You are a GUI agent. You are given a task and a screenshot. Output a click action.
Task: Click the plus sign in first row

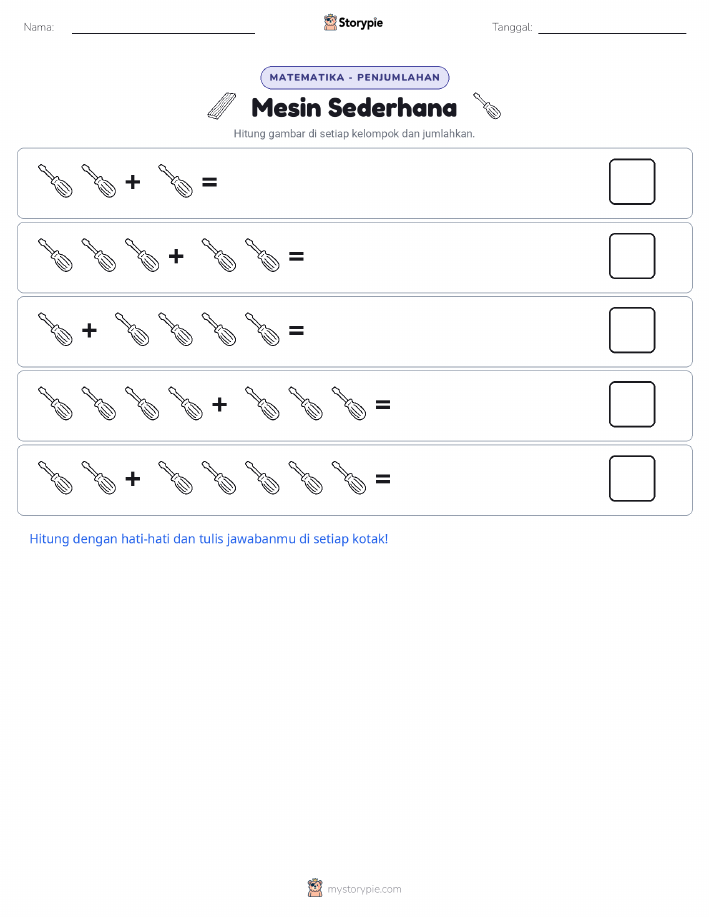pyautogui.click(x=133, y=182)
